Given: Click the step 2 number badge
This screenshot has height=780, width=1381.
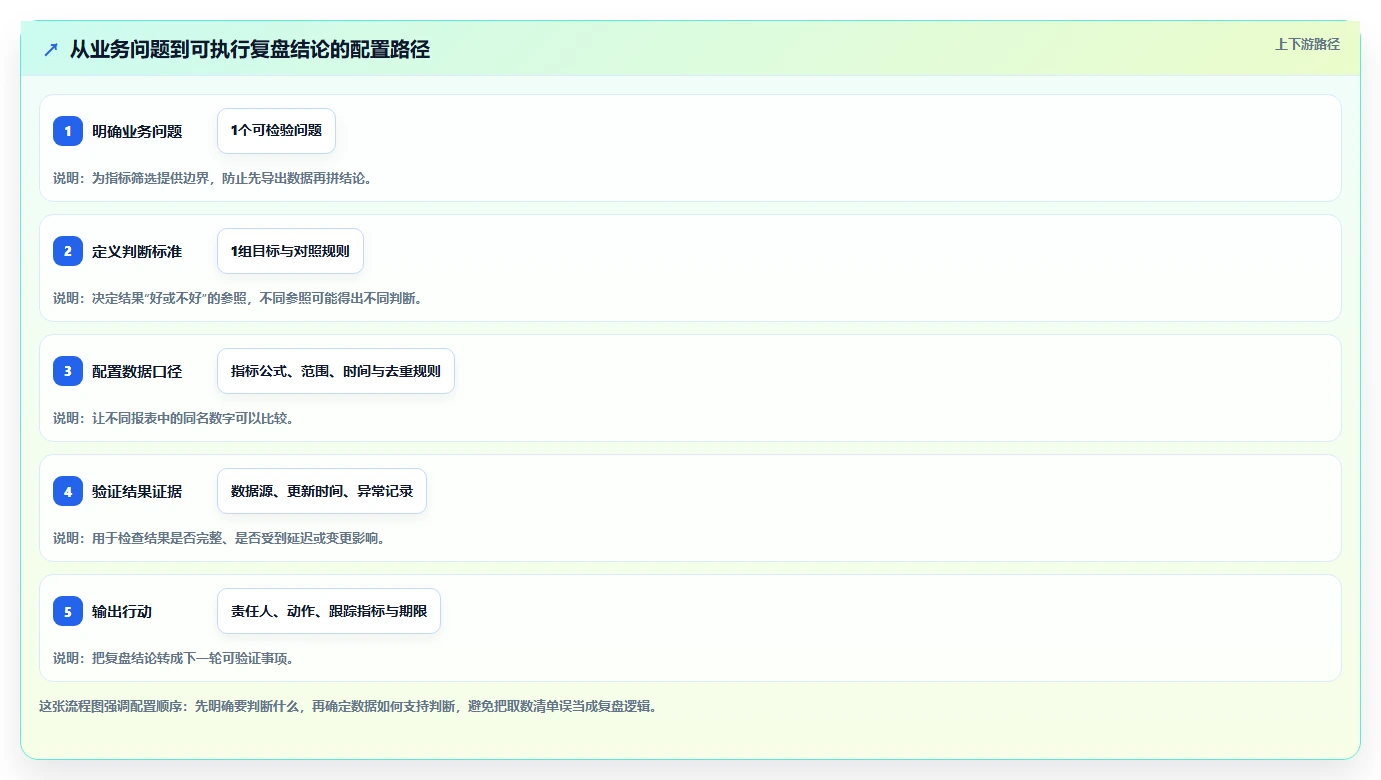Looking at the screenshot, I should coord(68,251).
